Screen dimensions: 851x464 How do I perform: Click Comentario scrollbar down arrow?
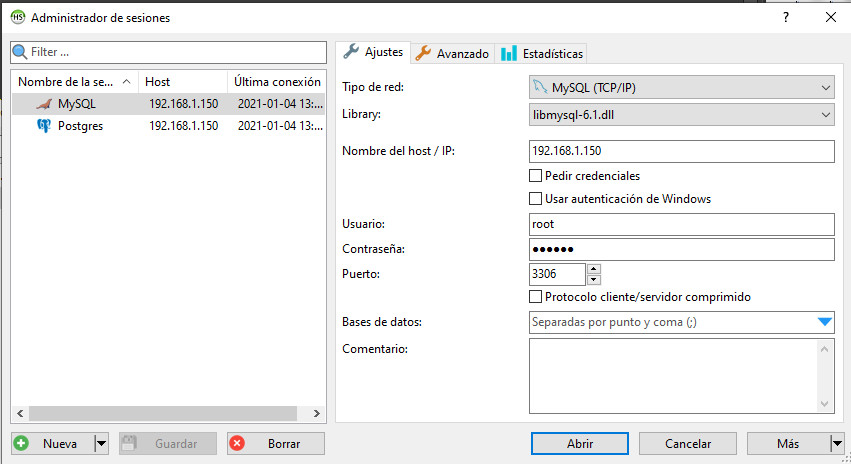click(825, 404)
